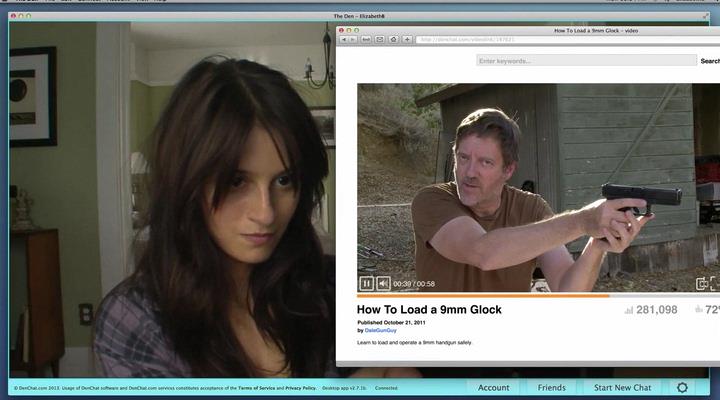720x400 pixels.
Task: Pause the Glock video playback
Action: [367, 284]
